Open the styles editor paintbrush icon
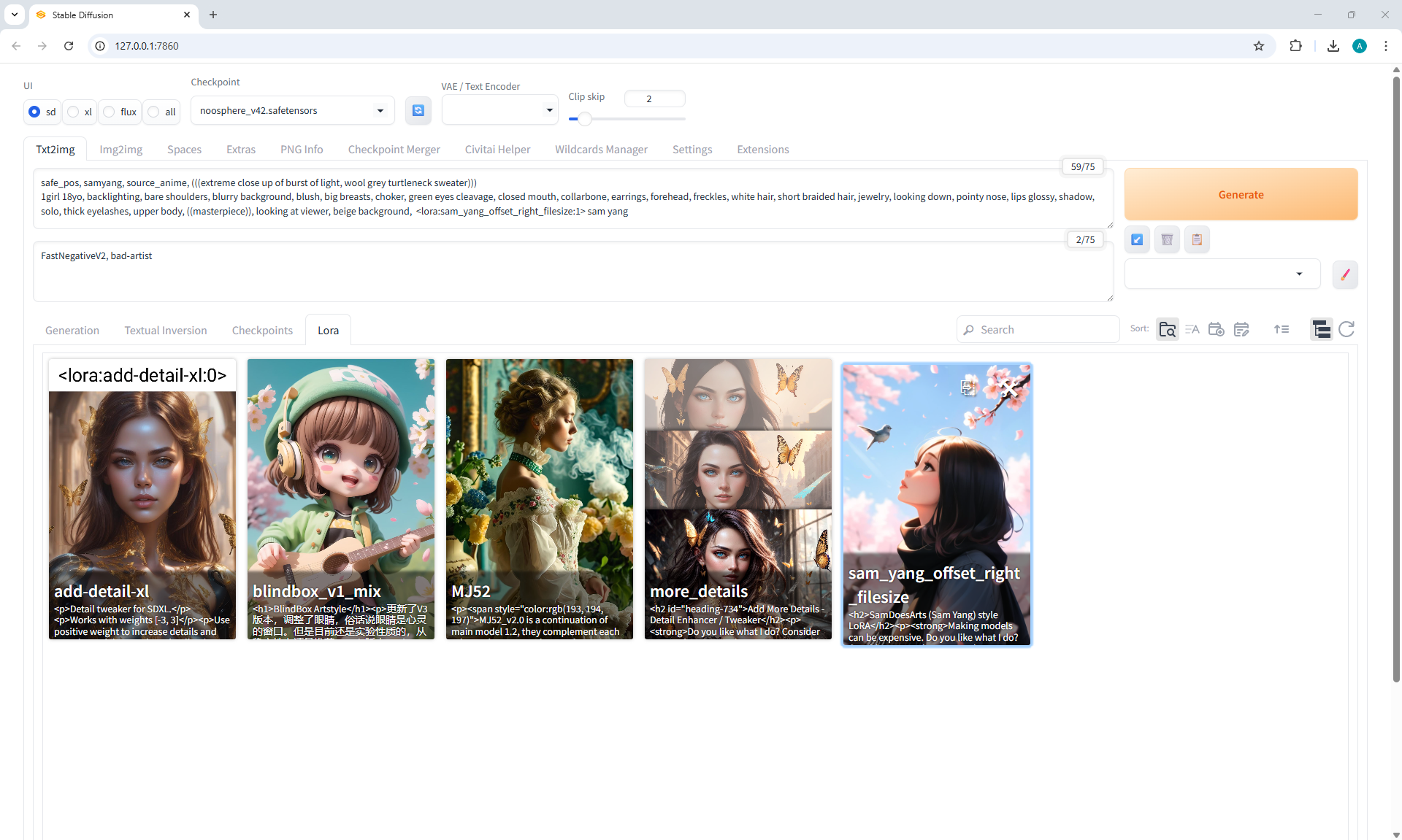This screenshot has height=840, width=1402. click(1345, 274)
